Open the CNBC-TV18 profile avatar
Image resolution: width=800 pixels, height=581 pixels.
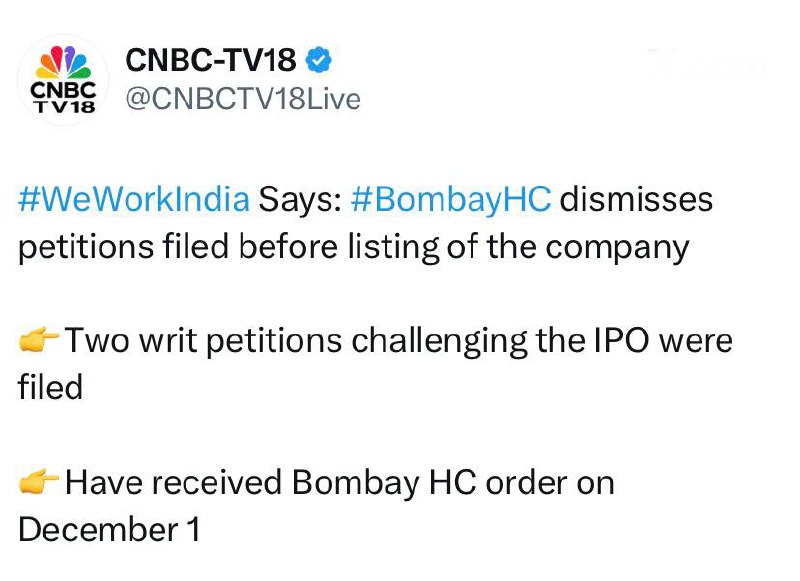point(63,79)
